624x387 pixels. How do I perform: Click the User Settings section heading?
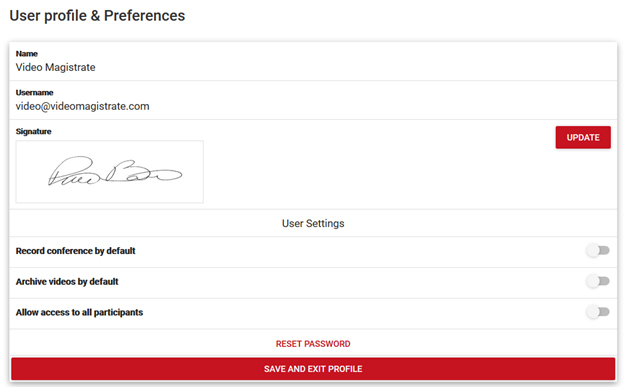click(313, 223)
